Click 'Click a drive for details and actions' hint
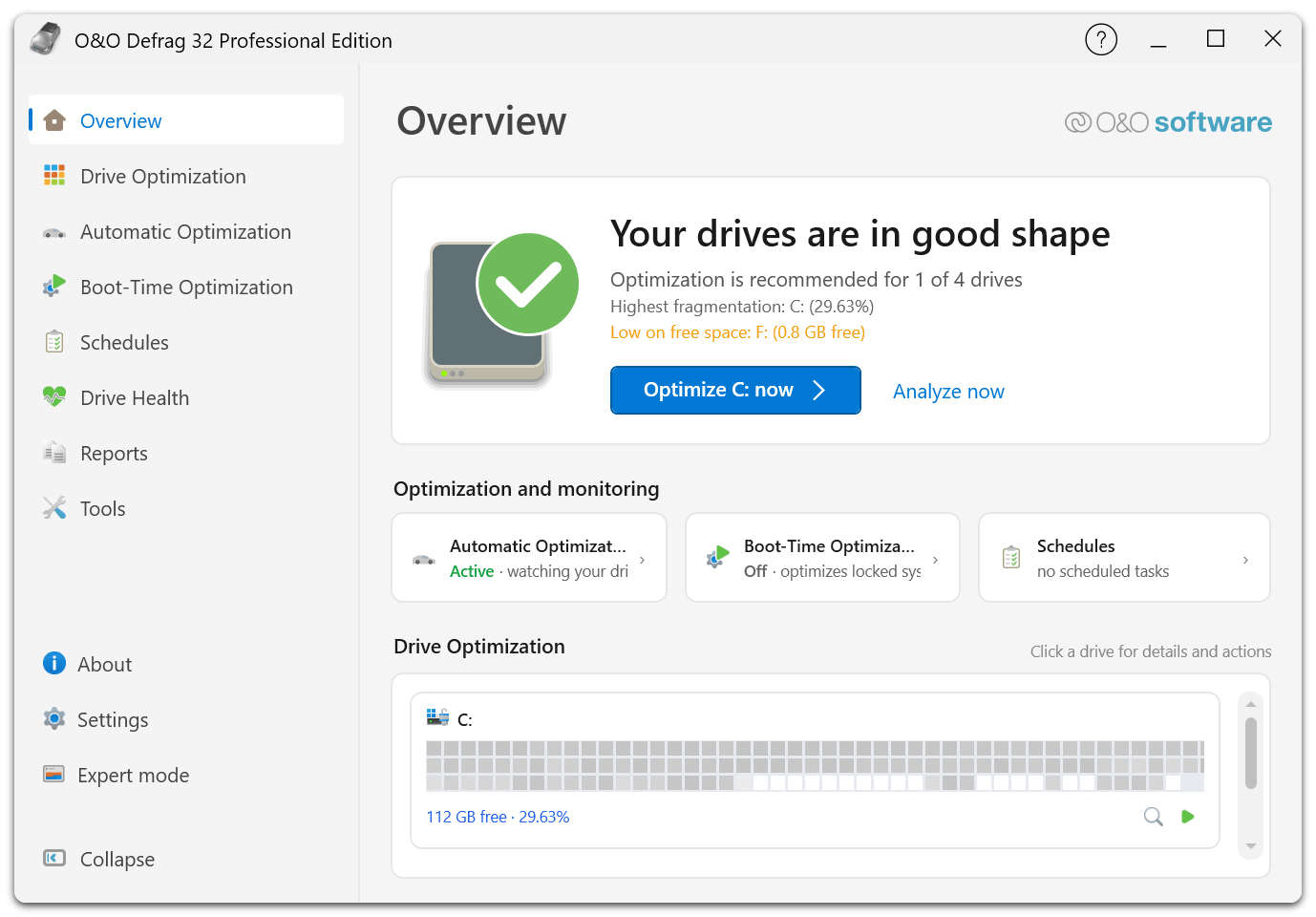Screen dimensions: 1316x917 (1151, 651)
